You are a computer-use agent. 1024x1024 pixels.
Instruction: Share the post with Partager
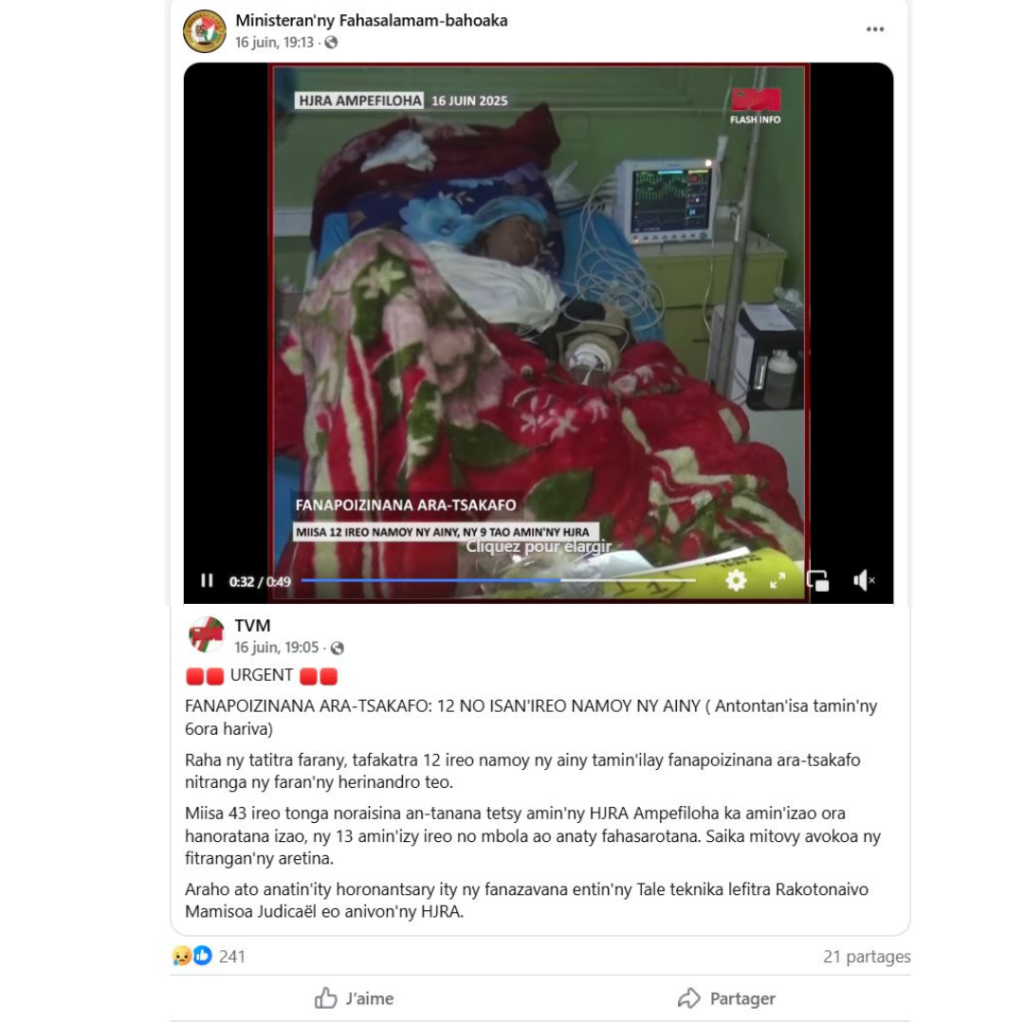point(726,999)
